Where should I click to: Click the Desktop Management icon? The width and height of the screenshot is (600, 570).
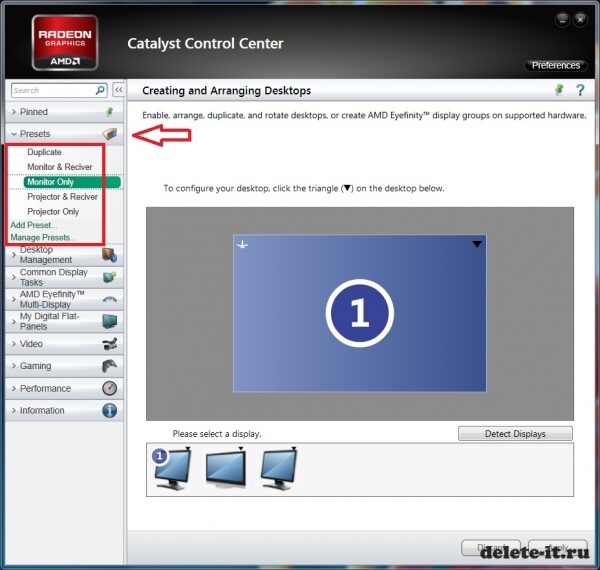point(109,255)
